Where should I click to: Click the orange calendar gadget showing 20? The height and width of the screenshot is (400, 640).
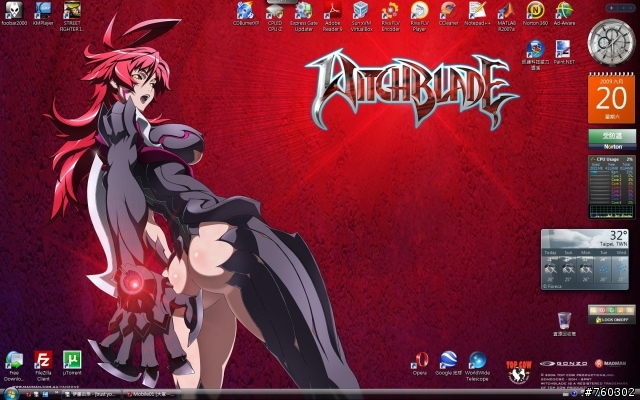pos(611,98)
